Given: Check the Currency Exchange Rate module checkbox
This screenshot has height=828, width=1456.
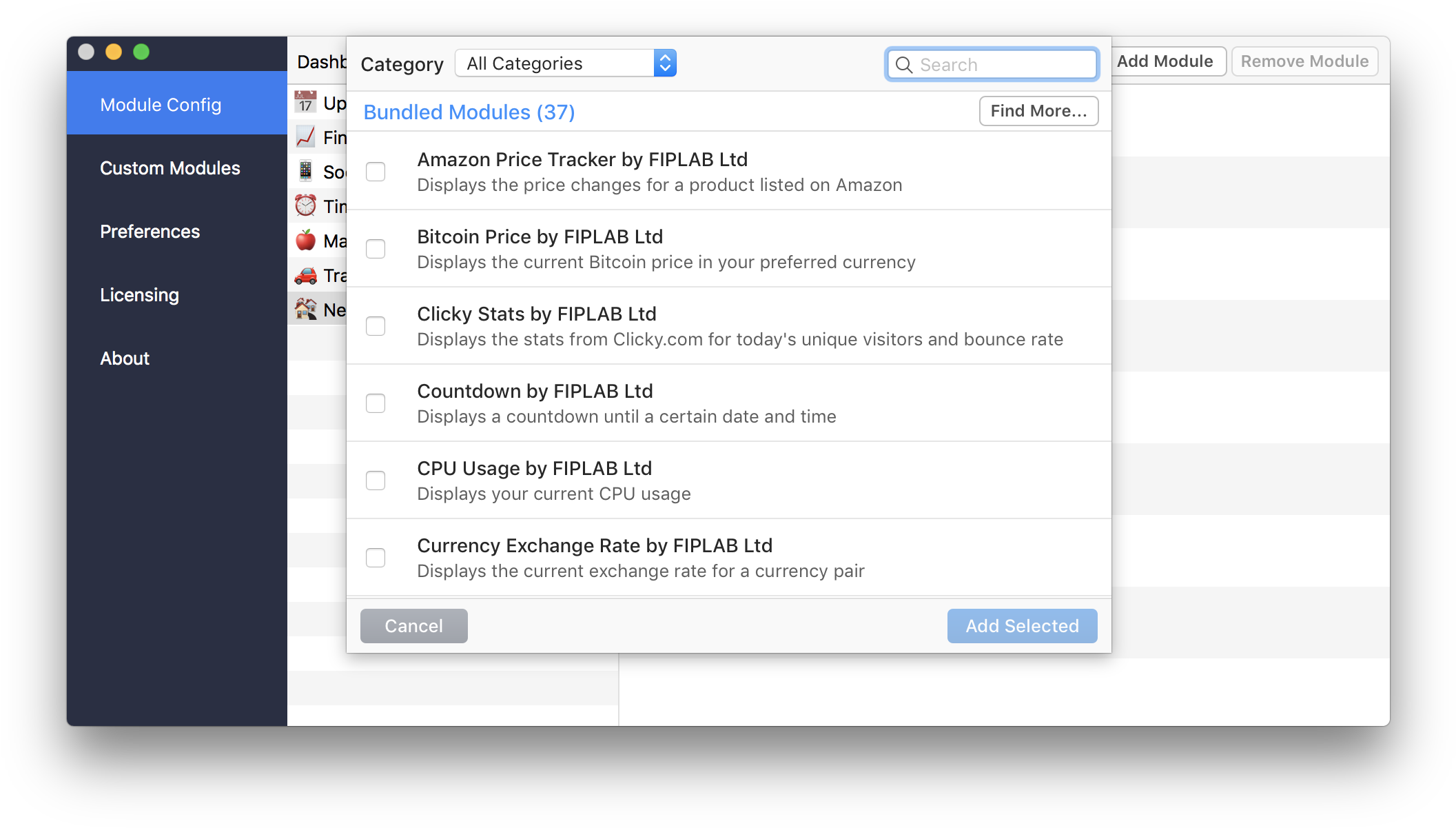Looking at the screenshot, I should [x=376, y=558].
